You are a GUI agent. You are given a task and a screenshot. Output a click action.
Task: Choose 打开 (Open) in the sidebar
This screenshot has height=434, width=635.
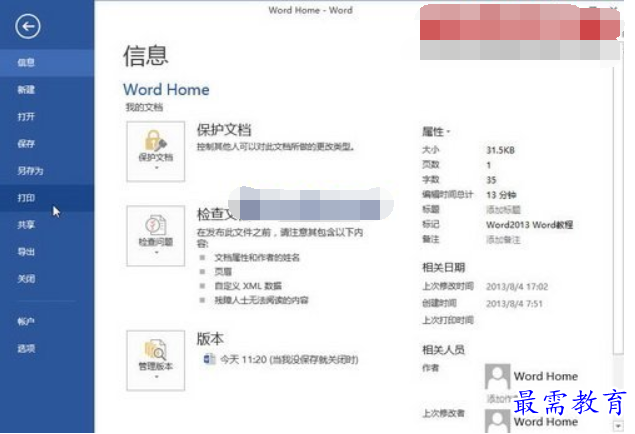(x=47, y=117)
